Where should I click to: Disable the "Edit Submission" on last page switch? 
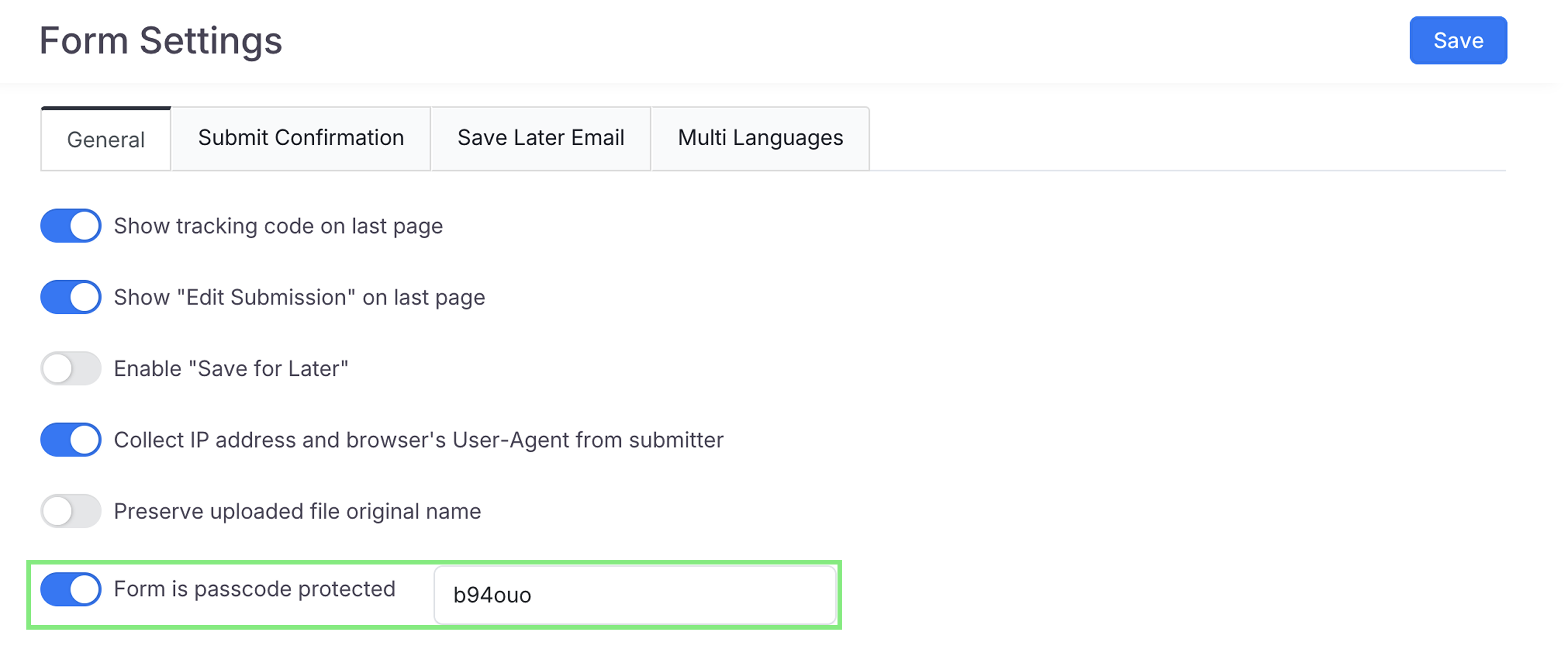71,297
